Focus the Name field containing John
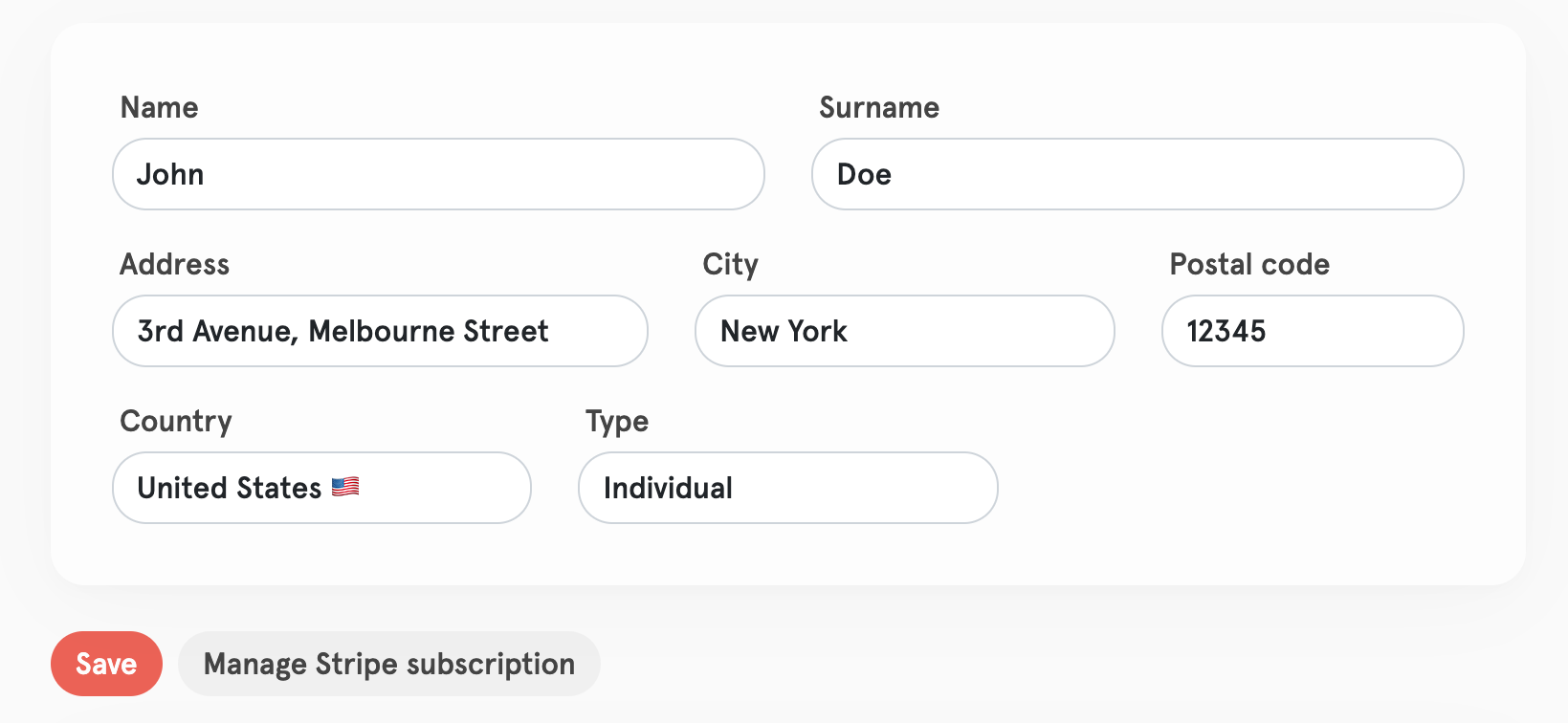 pyautogui.click(x=438, y=174)
